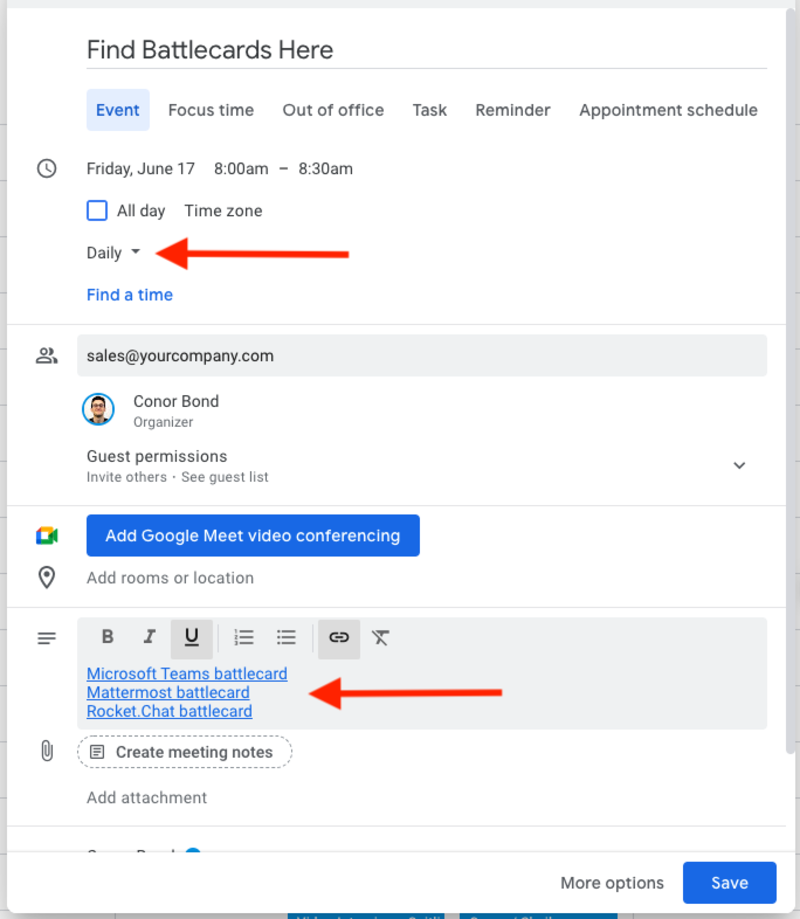Select the Event tab
Viewport: 800px width, 919px height.
(118, 110)
